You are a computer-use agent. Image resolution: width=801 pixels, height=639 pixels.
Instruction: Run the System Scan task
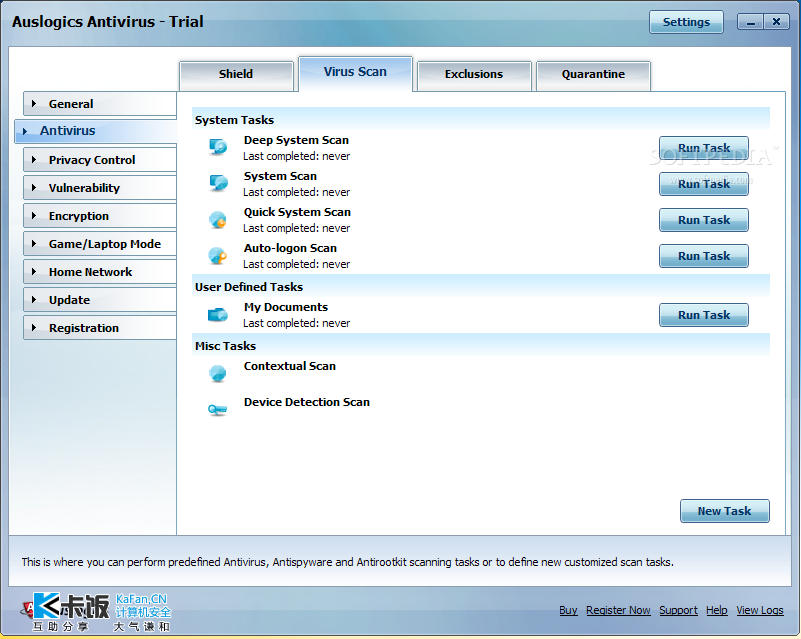(x=703, y=184)
